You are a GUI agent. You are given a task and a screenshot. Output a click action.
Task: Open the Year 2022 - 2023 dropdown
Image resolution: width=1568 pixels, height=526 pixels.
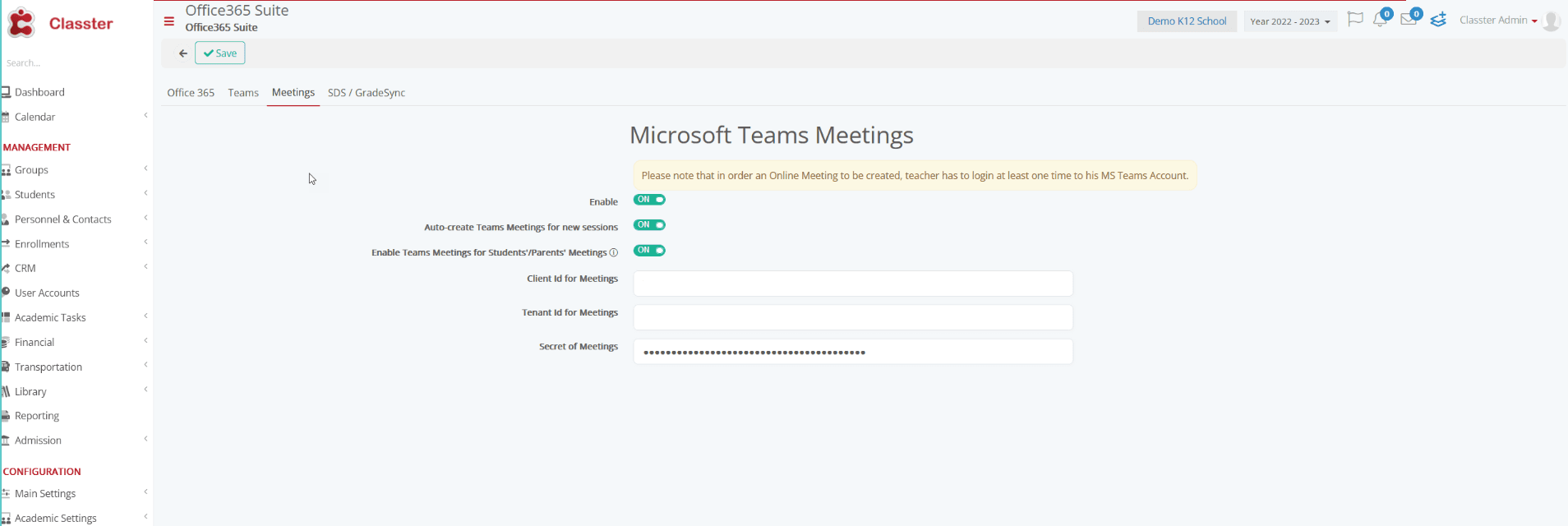[1290, 21]
